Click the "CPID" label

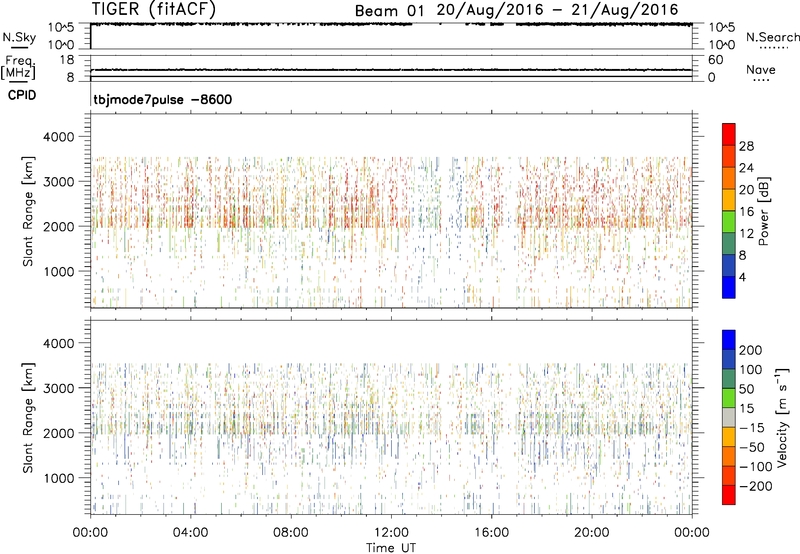click(22, 95)
